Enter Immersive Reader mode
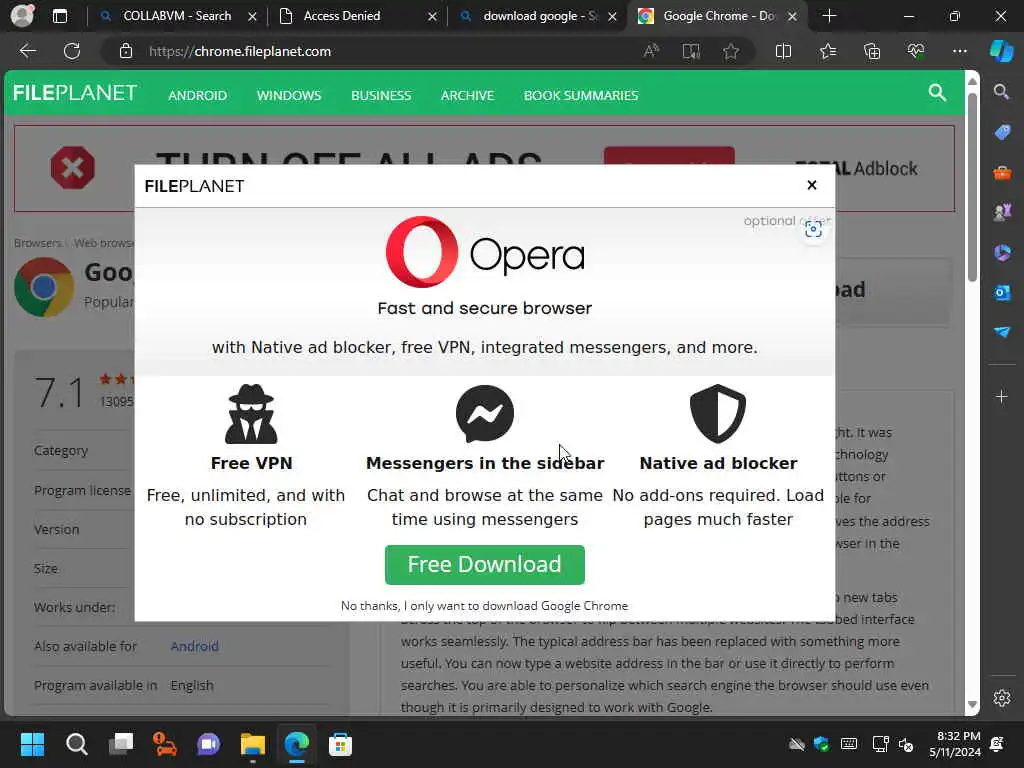The width and height of the screenshot is (1024, 768). 691,51
